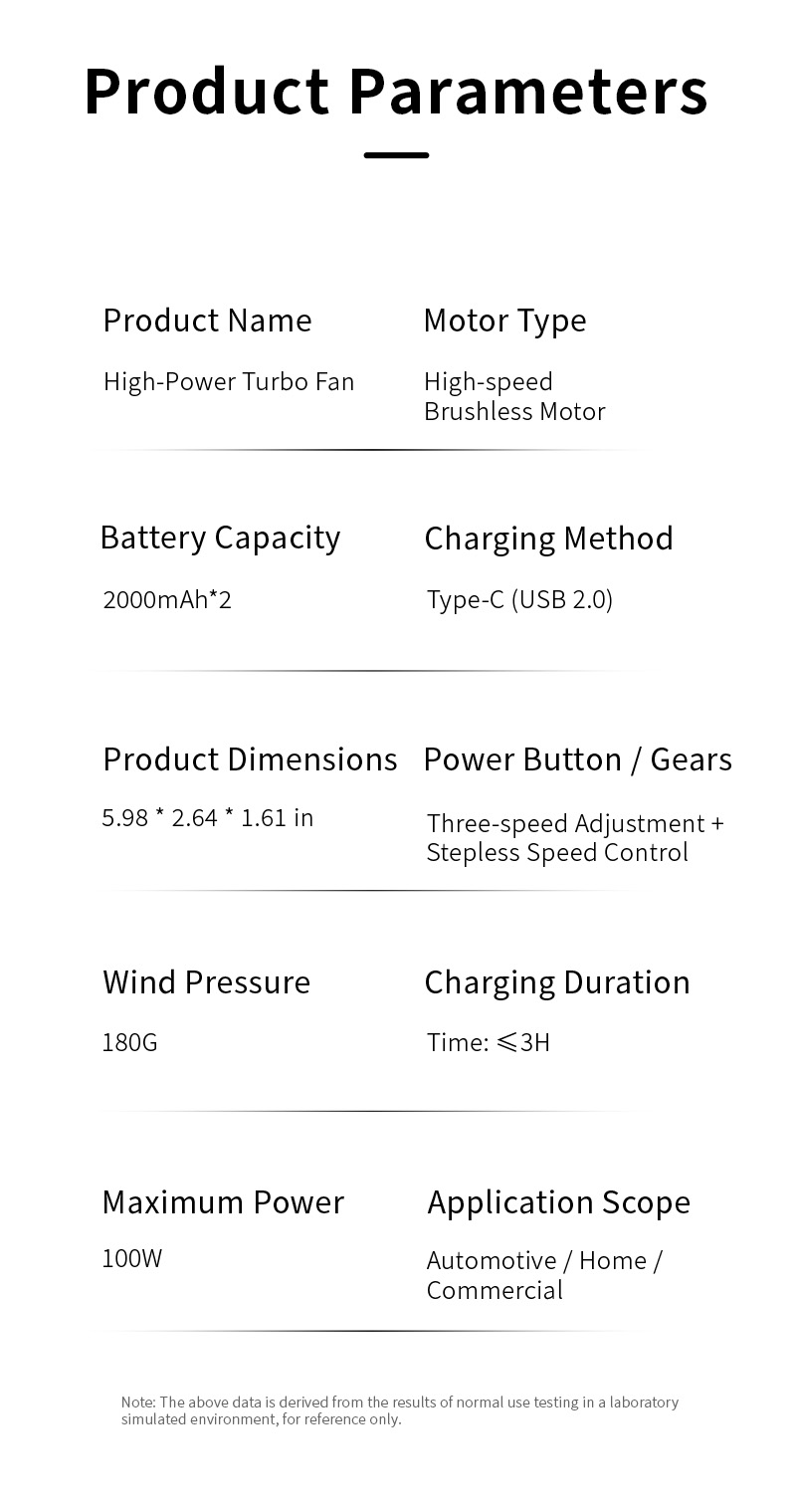Select the "Wind Pressure" heading
This screenshot has width=796, height=1512.
click(206, 982)
